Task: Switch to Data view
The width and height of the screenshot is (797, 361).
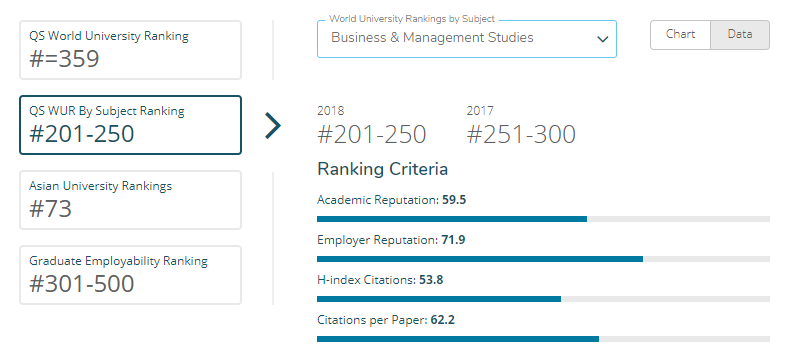Action: pyautogui.click(x=740, y=35)
